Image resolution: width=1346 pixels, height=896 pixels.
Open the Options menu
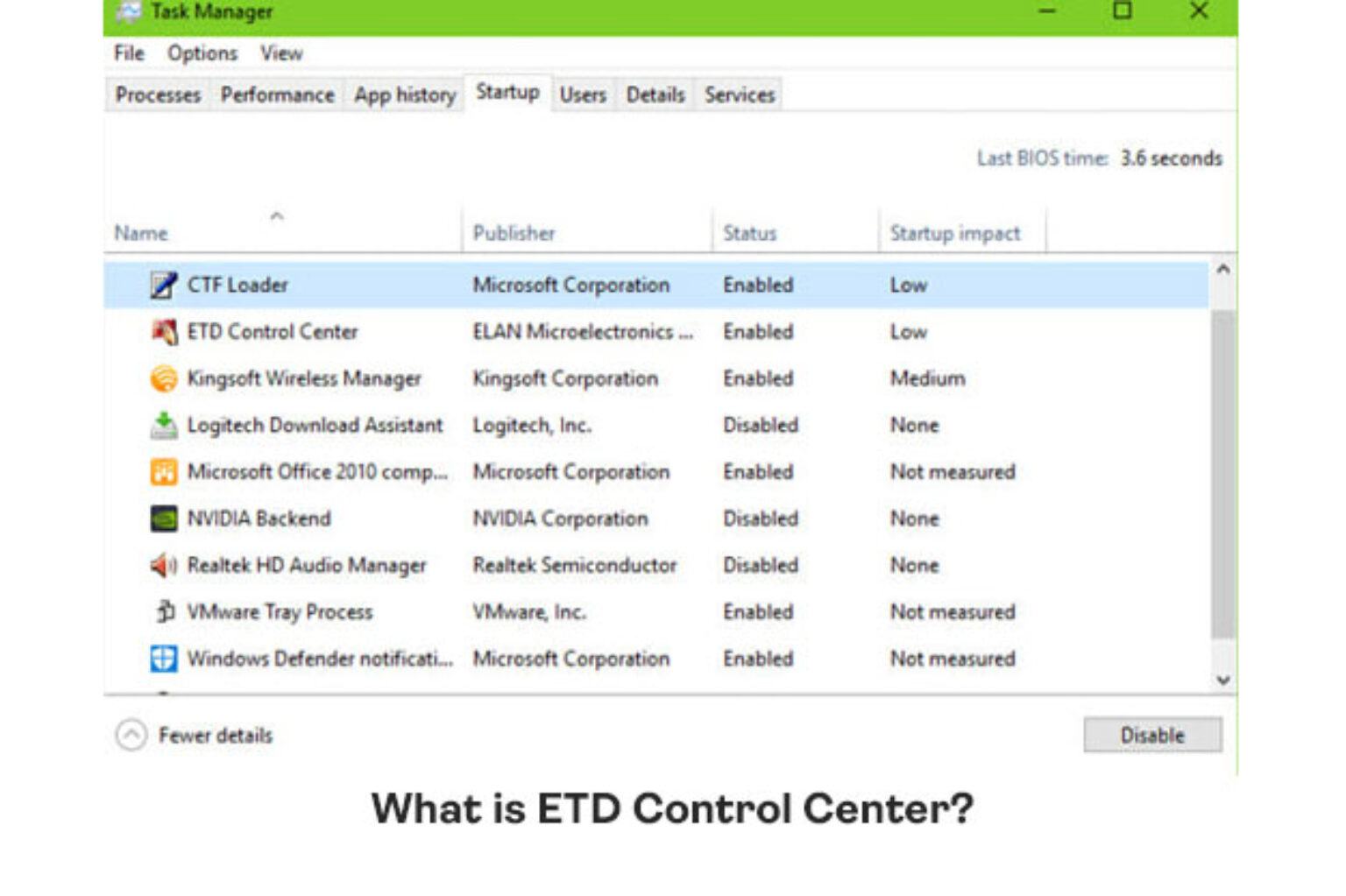pyautogui.click(x=202, y=53)
